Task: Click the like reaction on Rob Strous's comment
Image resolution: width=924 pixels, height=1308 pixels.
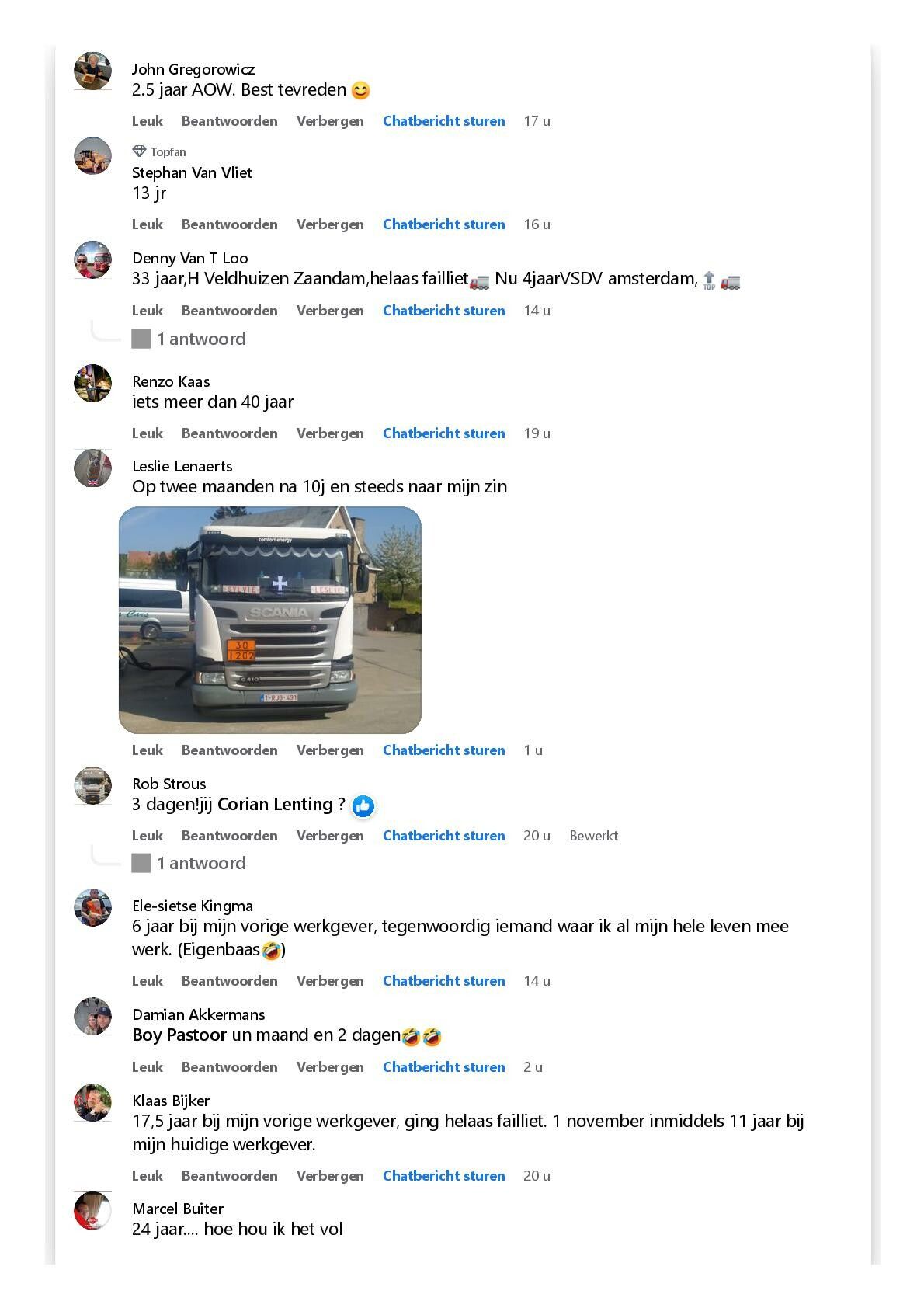Action: (x=363, y=806)
